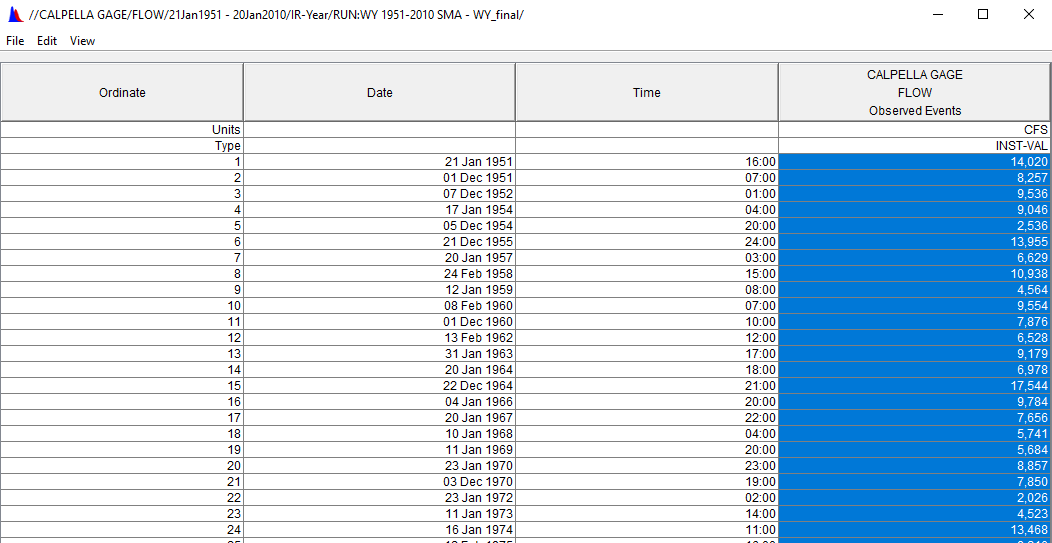Select flow value 4,523
Screen dimensions: 1052x543
[x=914, y=513]
